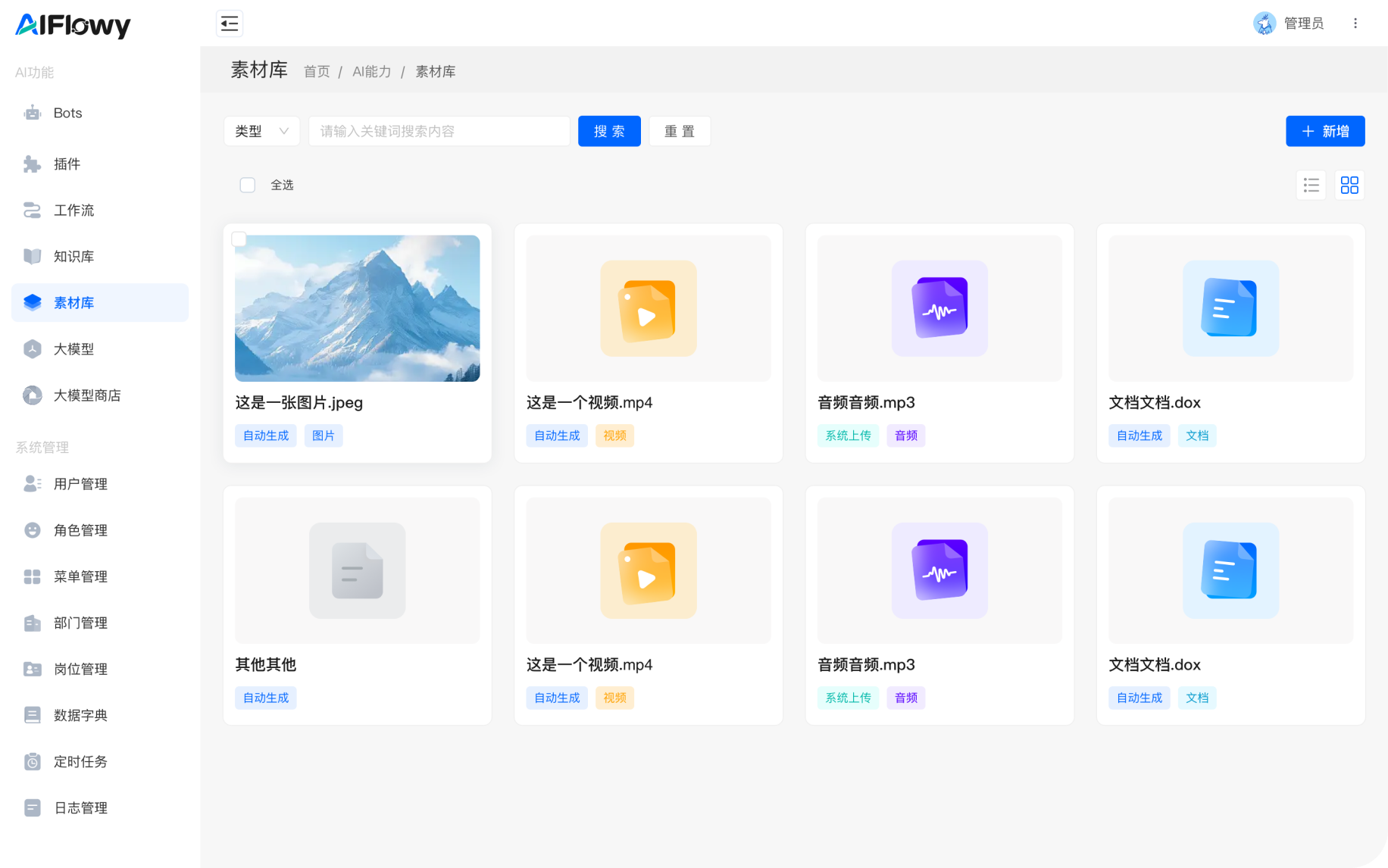Image resolution: width=1388 pixels, height=868 pixels.
Task: Switch to list view layout
Action: [1311, 184]
